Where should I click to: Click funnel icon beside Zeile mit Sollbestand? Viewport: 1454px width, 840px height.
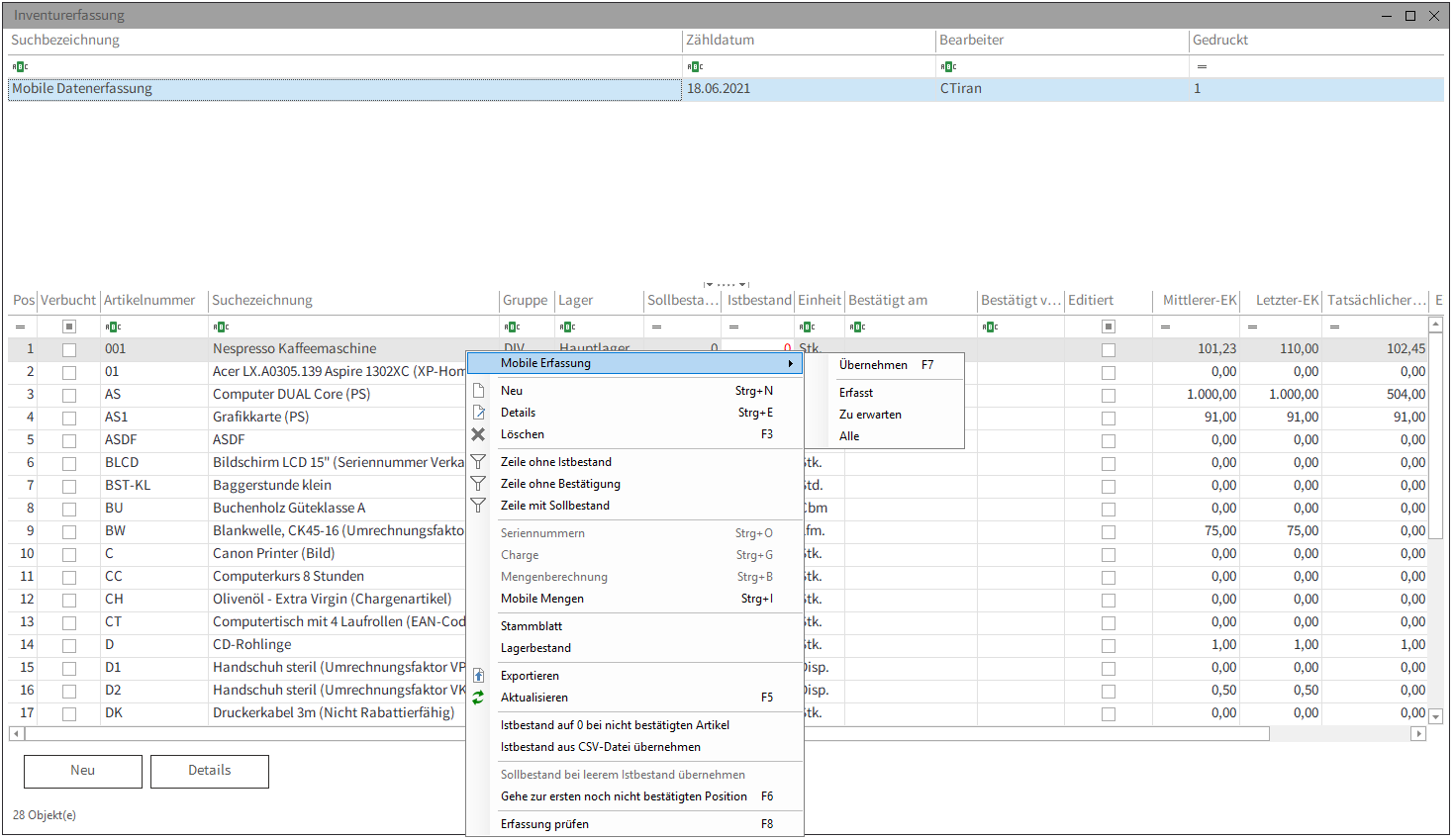[x=478, y=506]
